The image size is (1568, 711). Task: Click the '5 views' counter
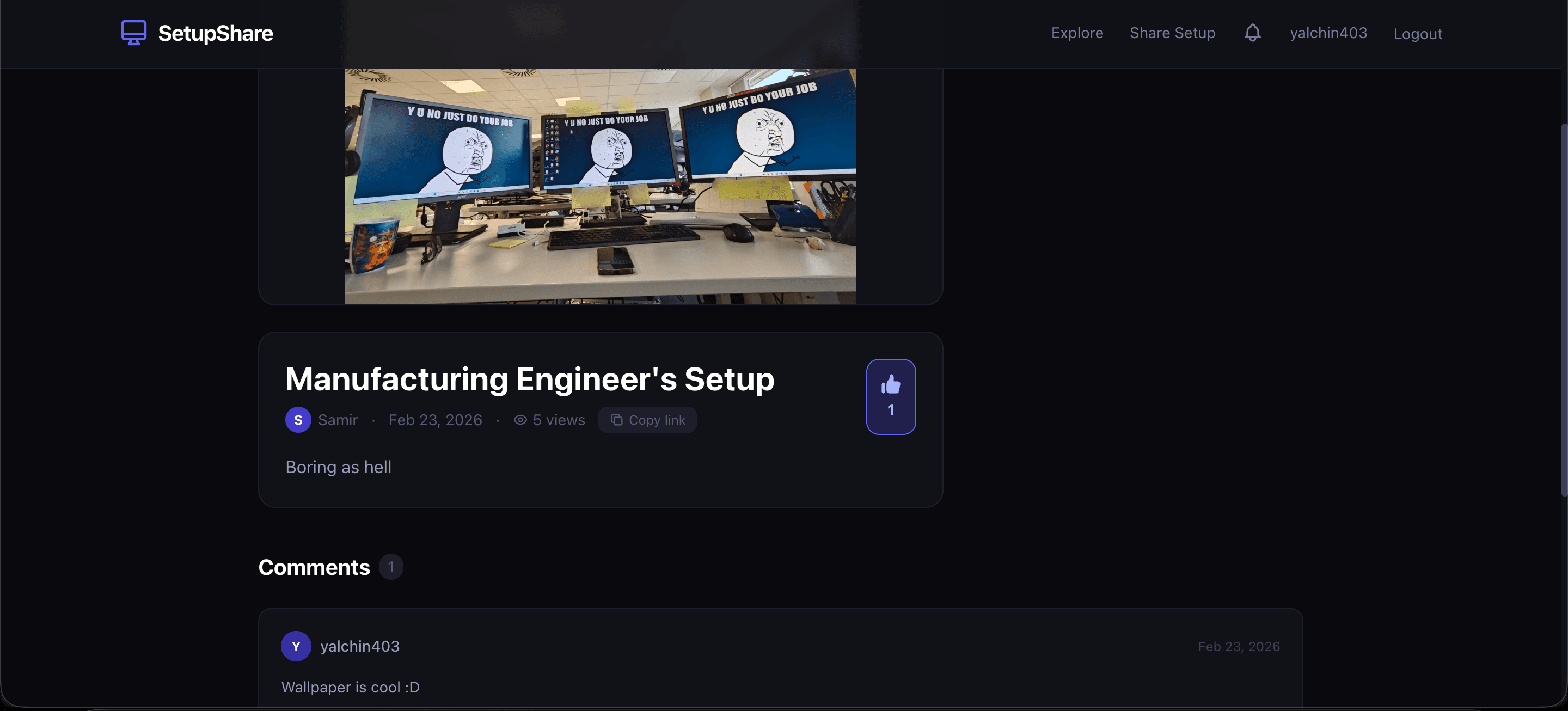pos(558,419)
